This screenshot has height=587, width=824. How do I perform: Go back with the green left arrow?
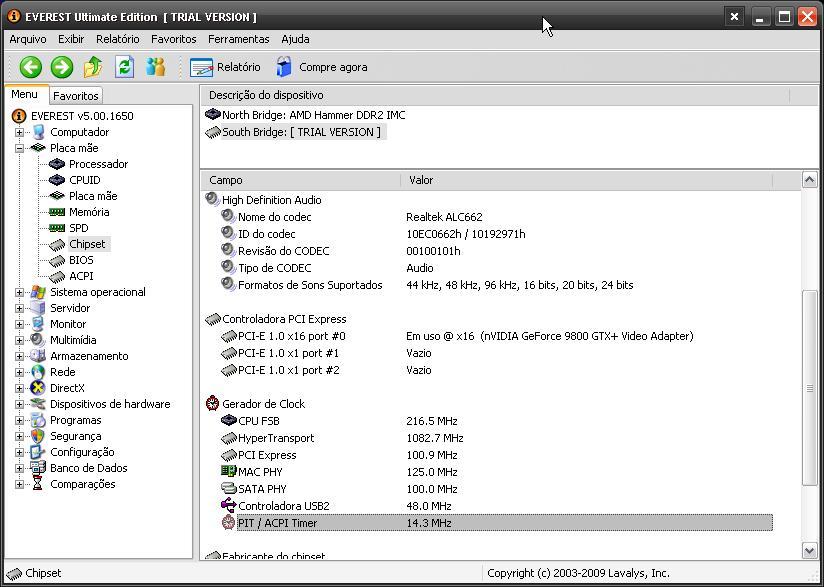(x=30, y=67)
